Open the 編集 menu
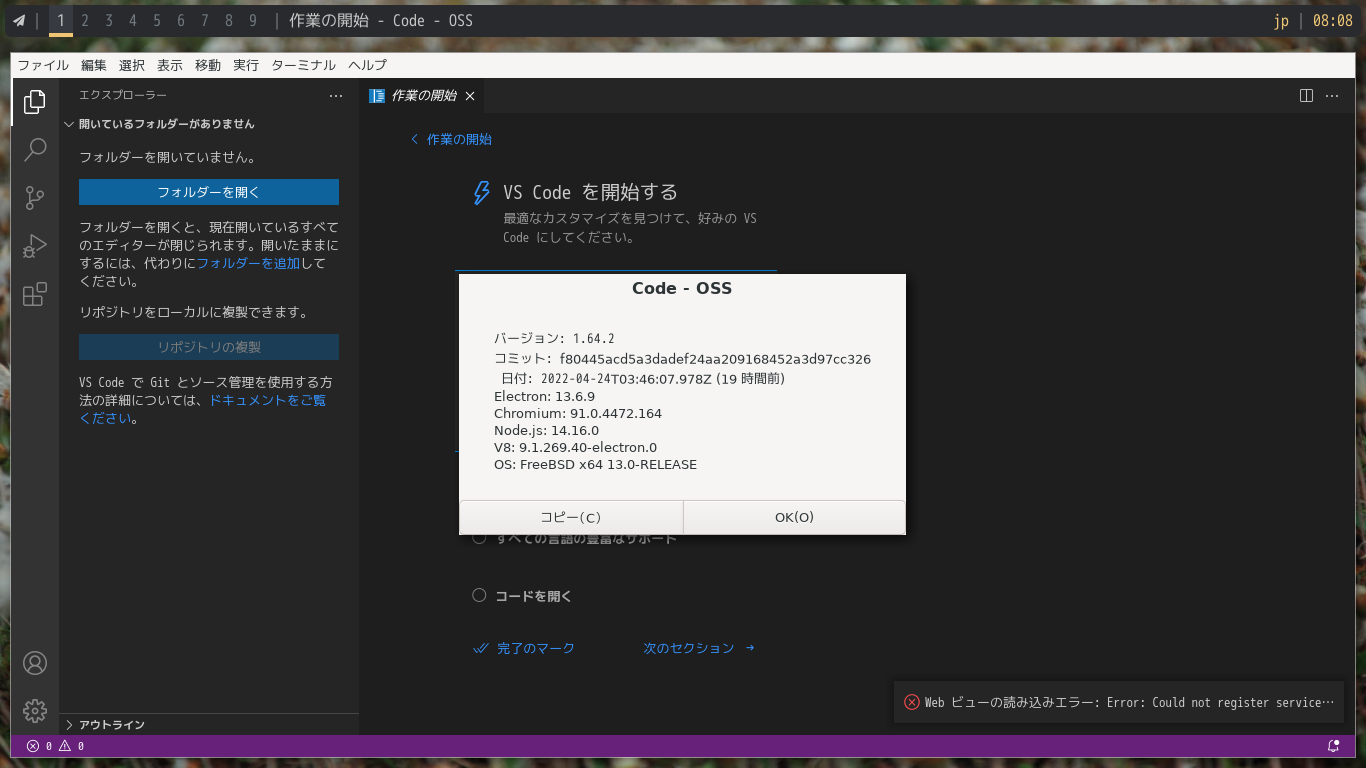The width and height of the screenshot is (1366, 768). point(94,65)
